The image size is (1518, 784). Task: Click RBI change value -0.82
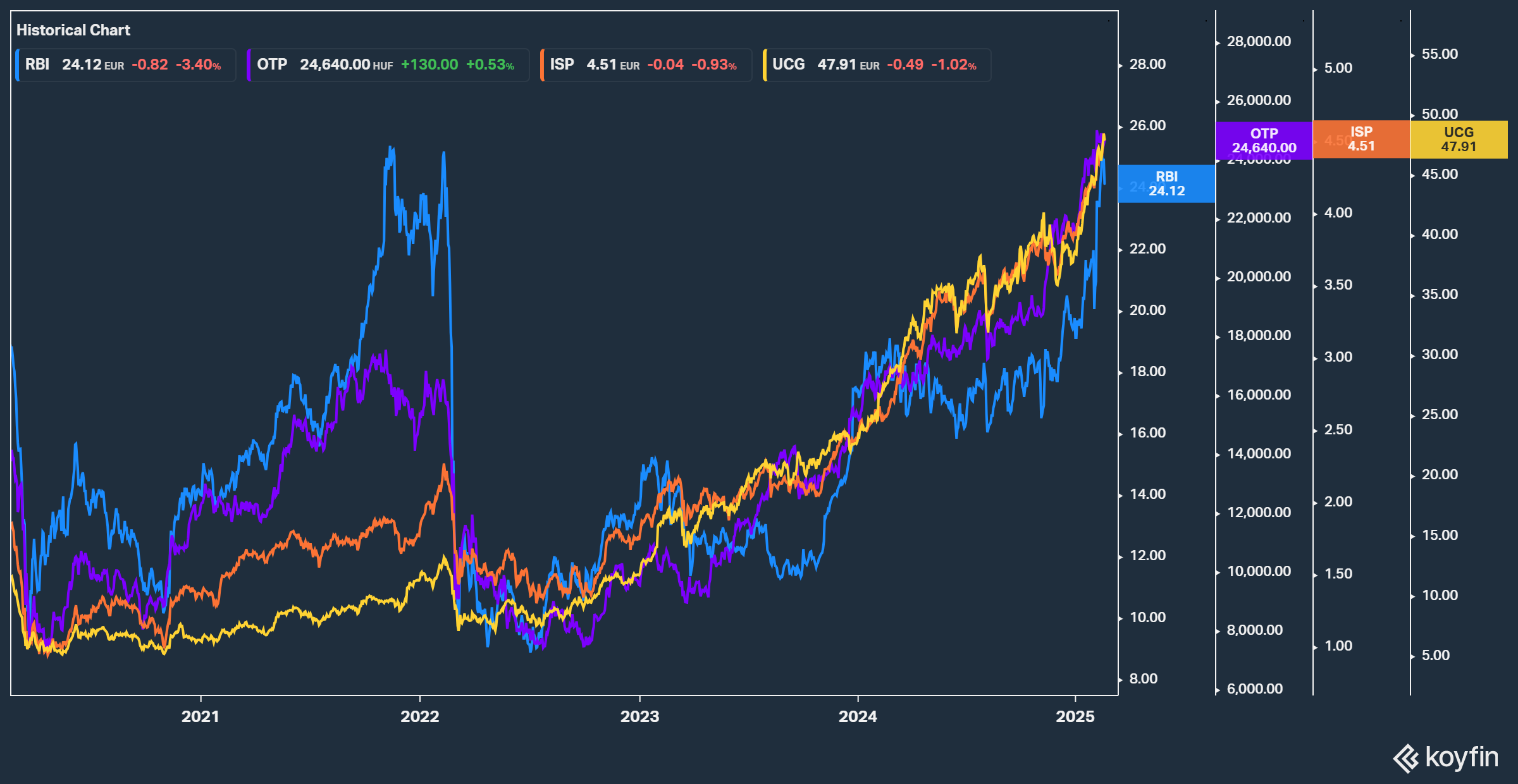[x=150, y=64]
